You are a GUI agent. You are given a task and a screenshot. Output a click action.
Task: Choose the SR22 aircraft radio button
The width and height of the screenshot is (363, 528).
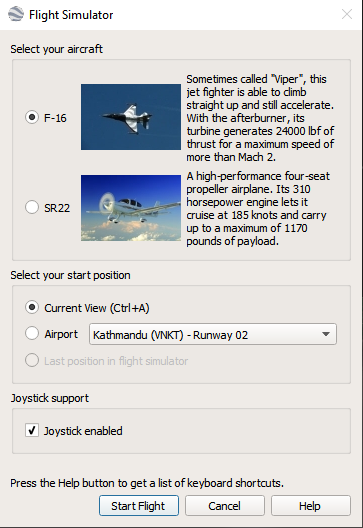(x=32, y=207)
